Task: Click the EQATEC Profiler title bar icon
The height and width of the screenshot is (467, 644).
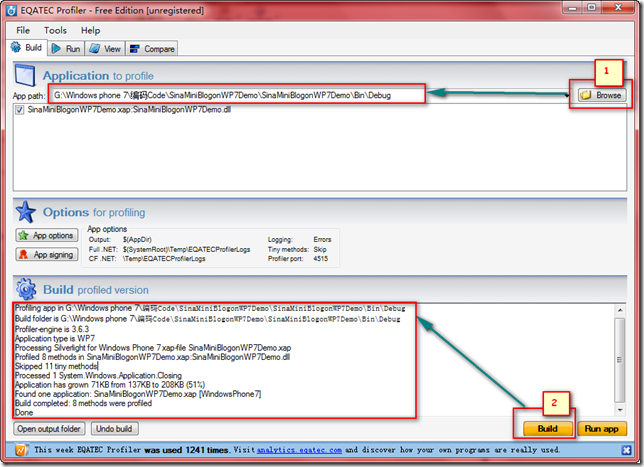Action: click(x=11, y=10)
